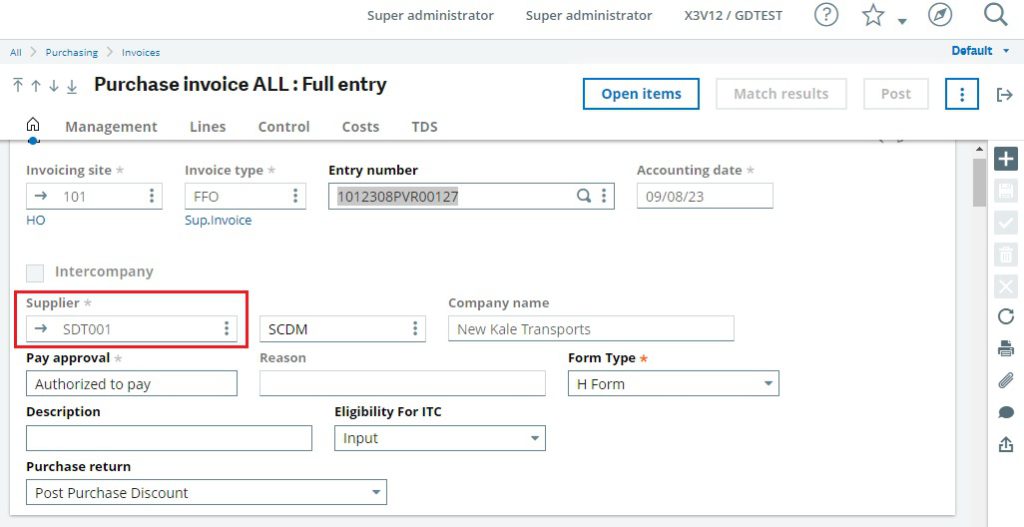Click the plus New record icon
This screenshot has height=527, width=1024.
1006,159
